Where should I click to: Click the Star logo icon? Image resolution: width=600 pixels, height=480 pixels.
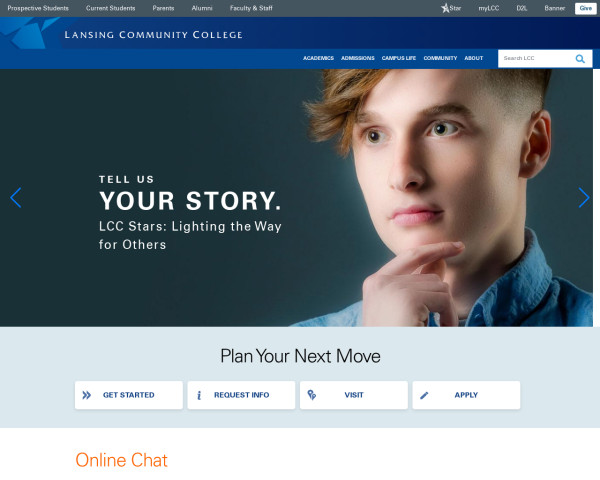[x=445, y=8]
